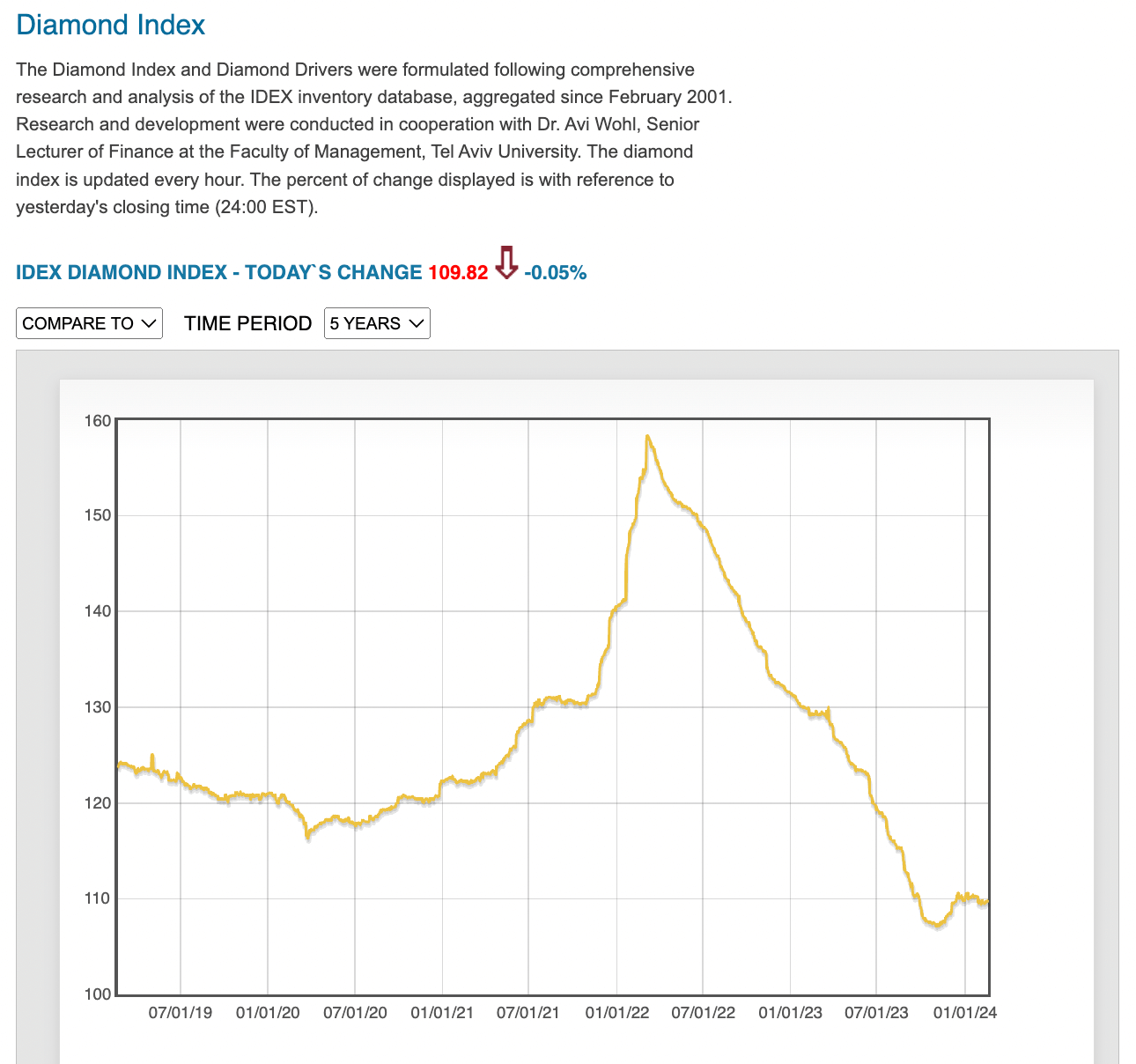The image size is (1136, 1064).
Task: Click the 07/01/20 x-axis date label
Action: point(355,1013)
